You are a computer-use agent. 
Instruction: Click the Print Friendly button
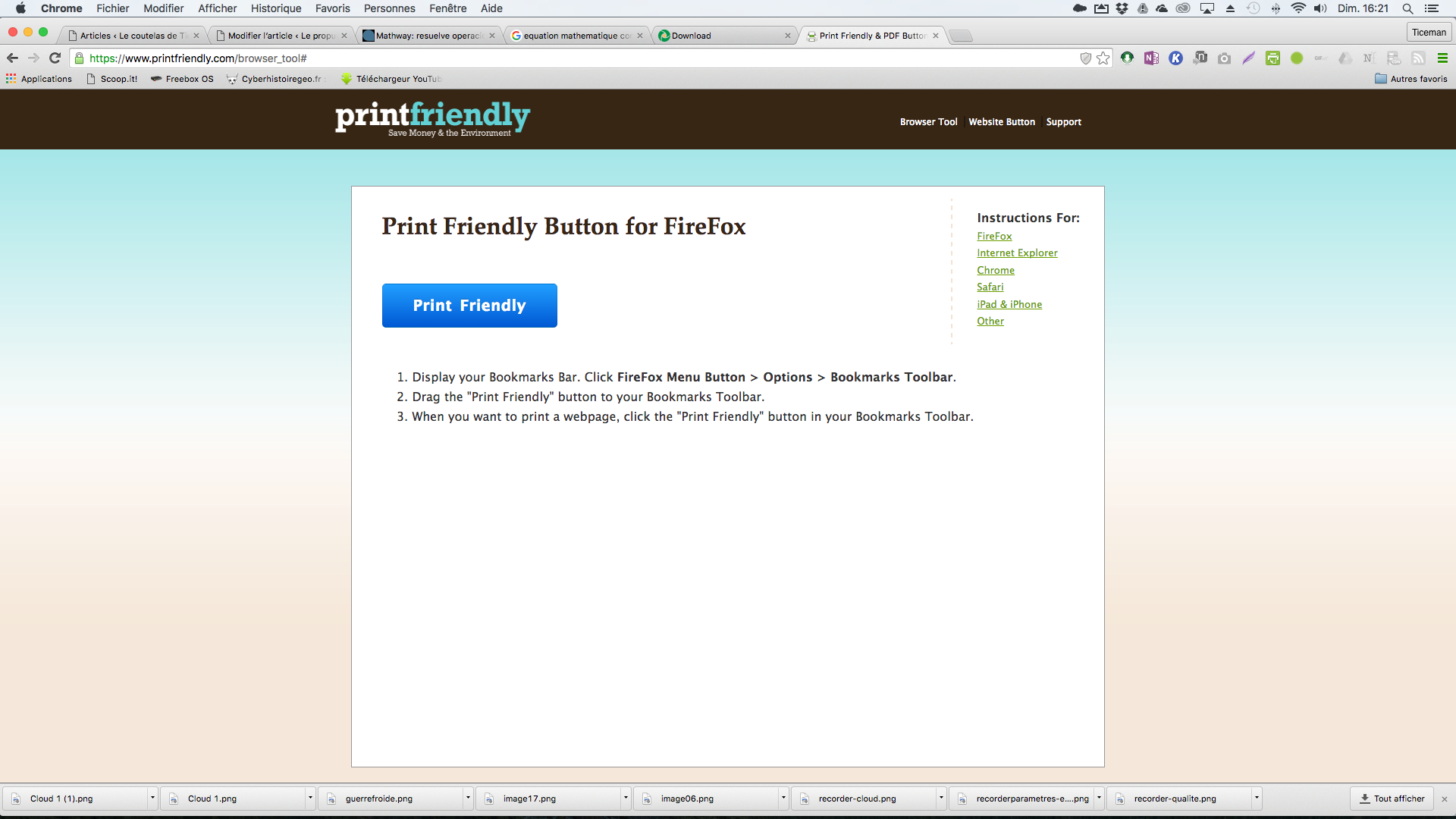click(x=469, y=305)
